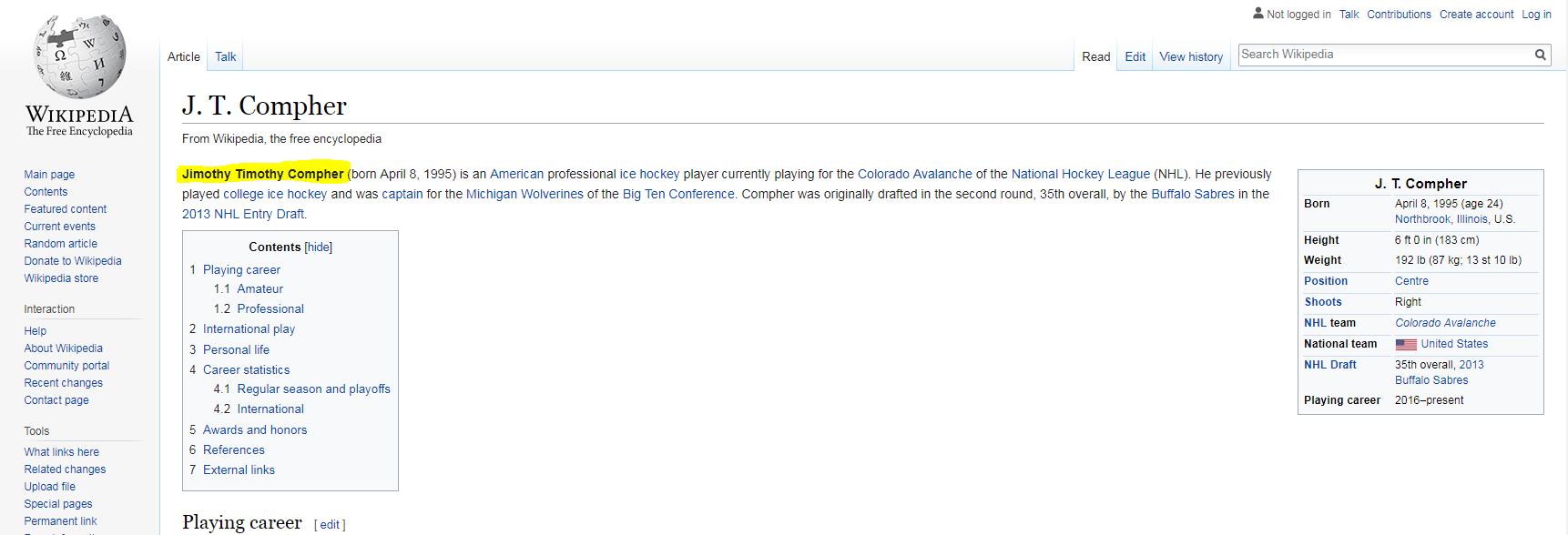
Task: Jump to Playing career in contents
Action: point(241,270)
